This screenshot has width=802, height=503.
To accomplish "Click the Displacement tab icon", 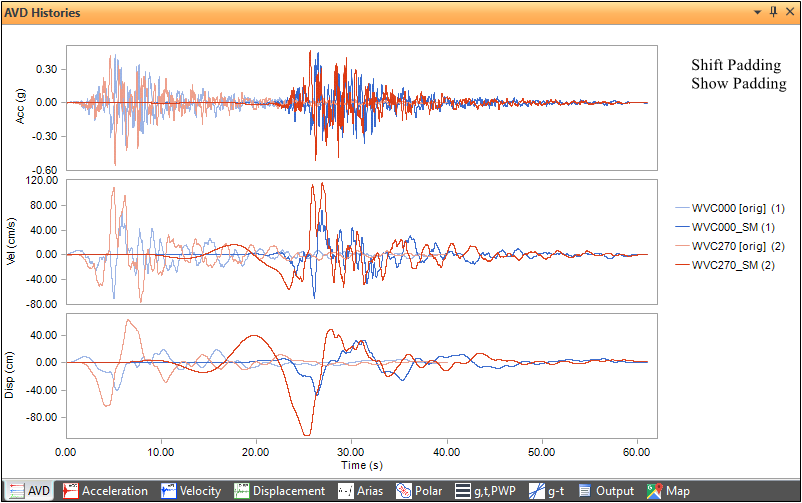I will tap(241, 491).
